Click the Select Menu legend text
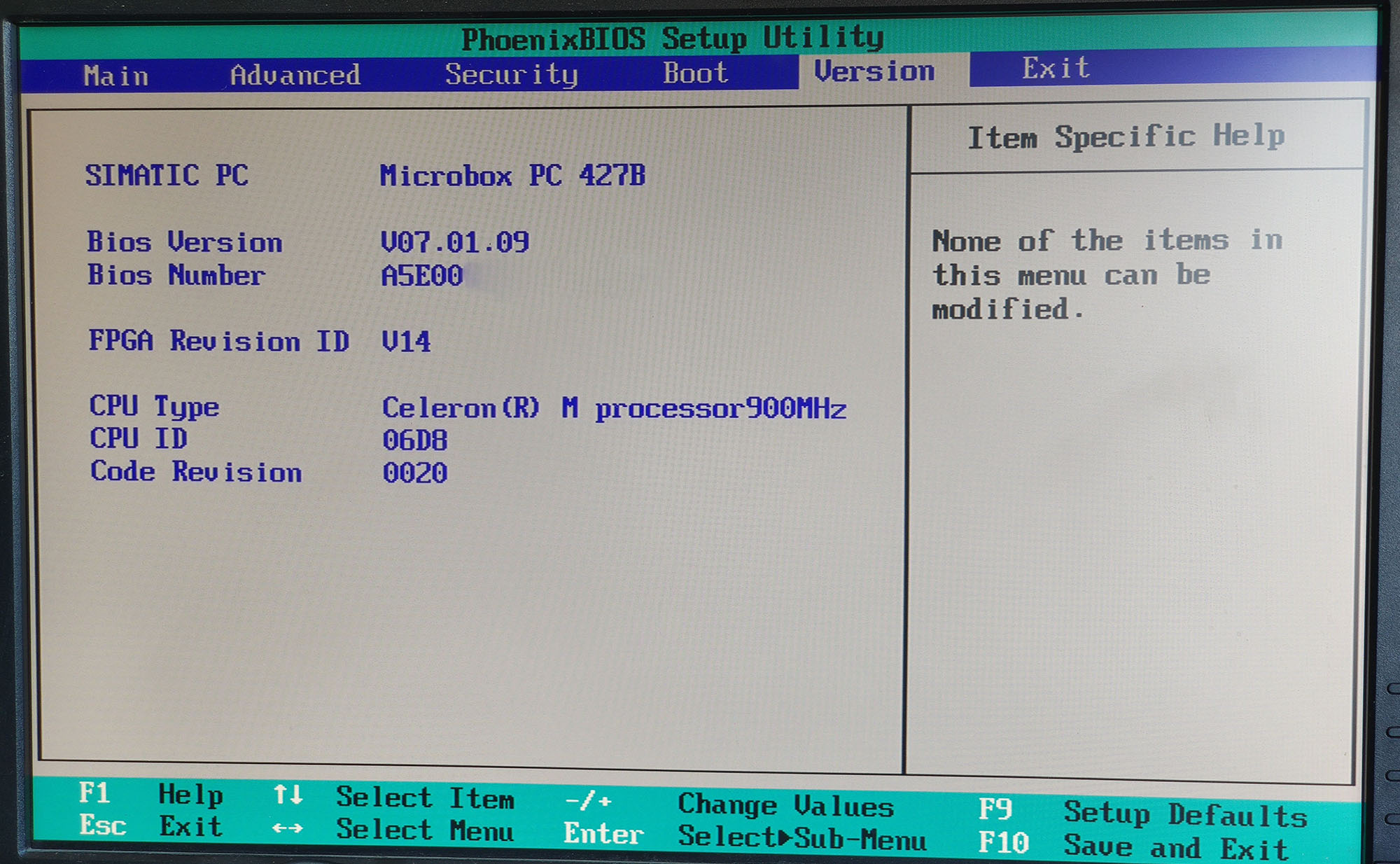Viewport: 1400px width, 864px height. (x=426, y=830)
